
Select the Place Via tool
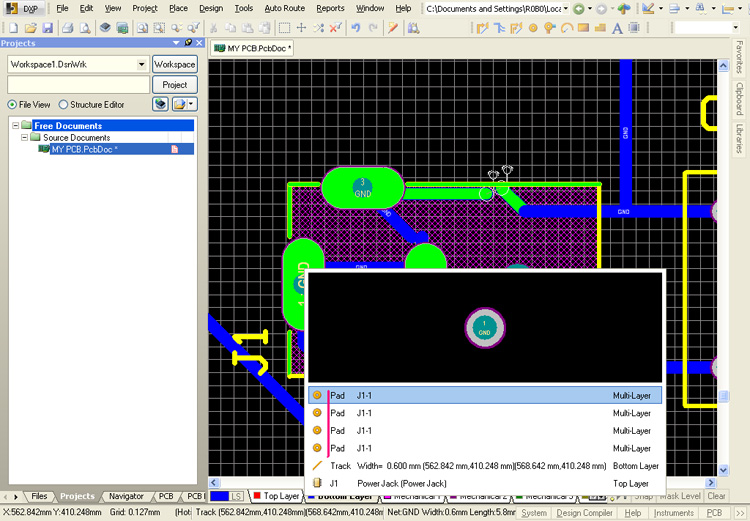coord(550,28)
